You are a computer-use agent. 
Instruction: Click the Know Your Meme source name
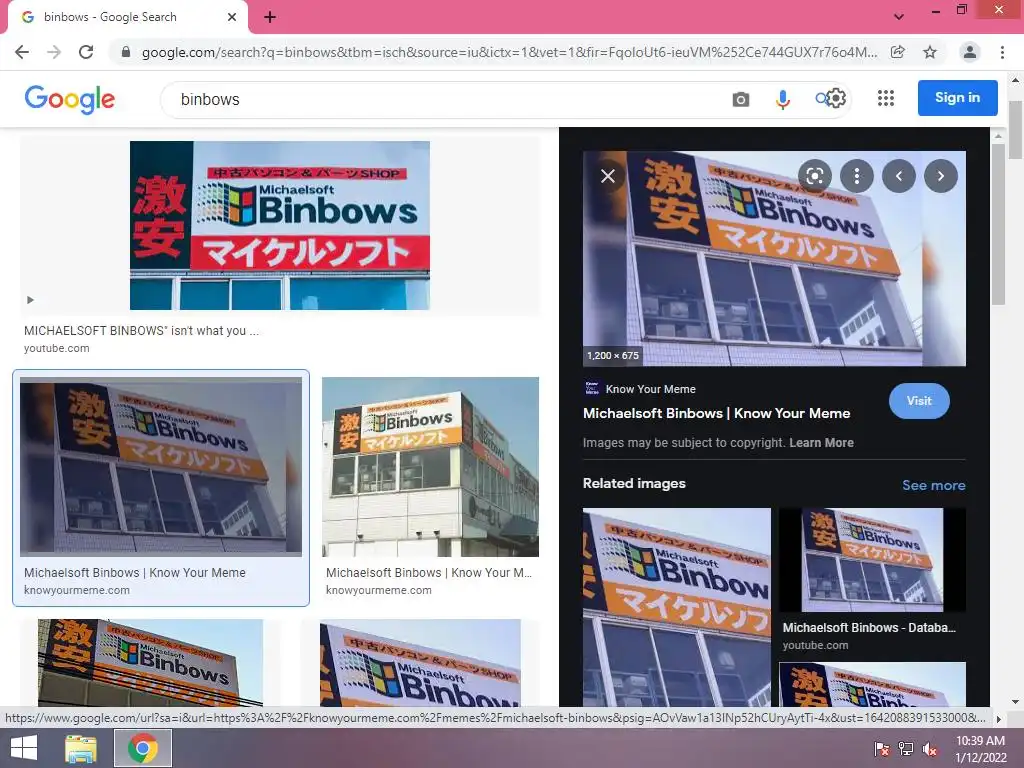(x=650, y=389)
